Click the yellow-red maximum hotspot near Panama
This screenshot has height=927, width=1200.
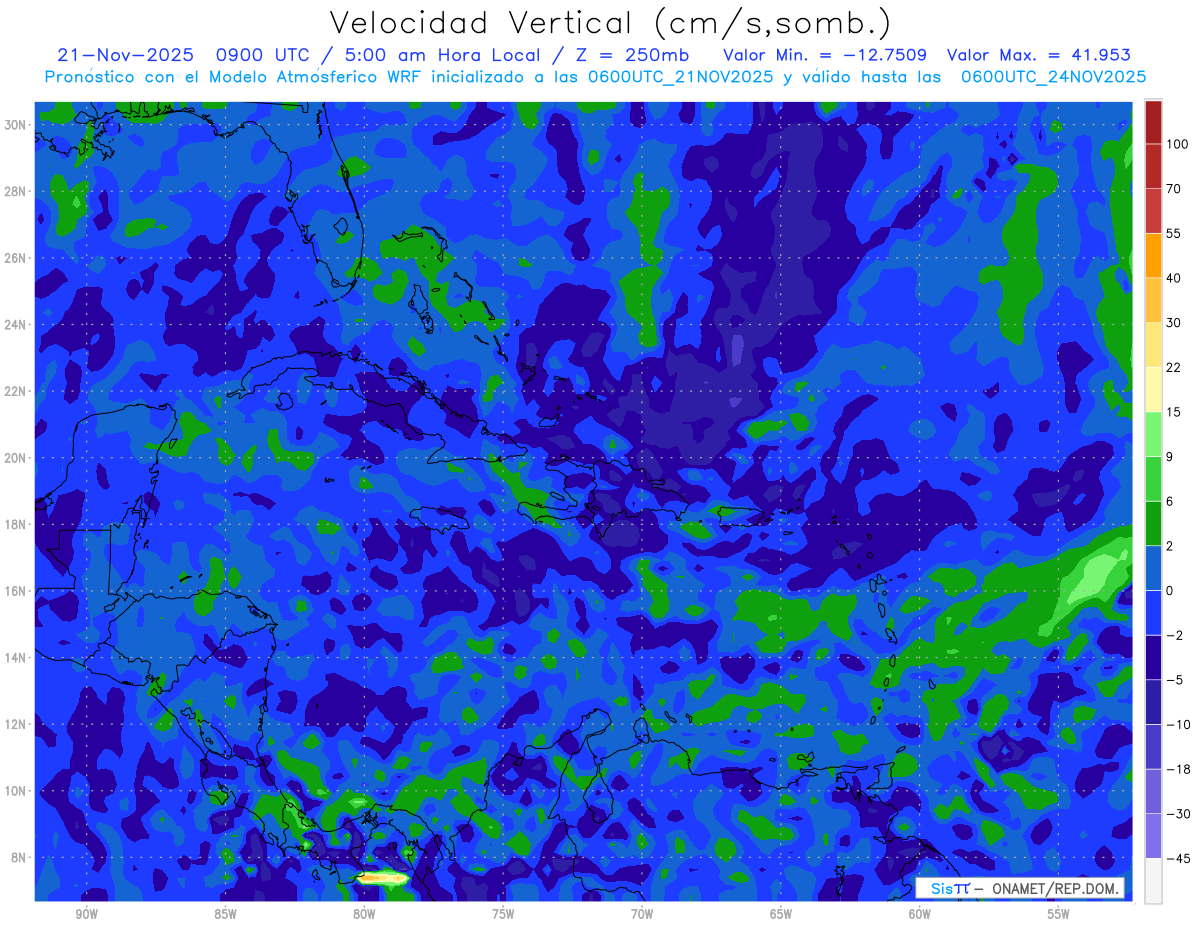click(x=383, y=878)
